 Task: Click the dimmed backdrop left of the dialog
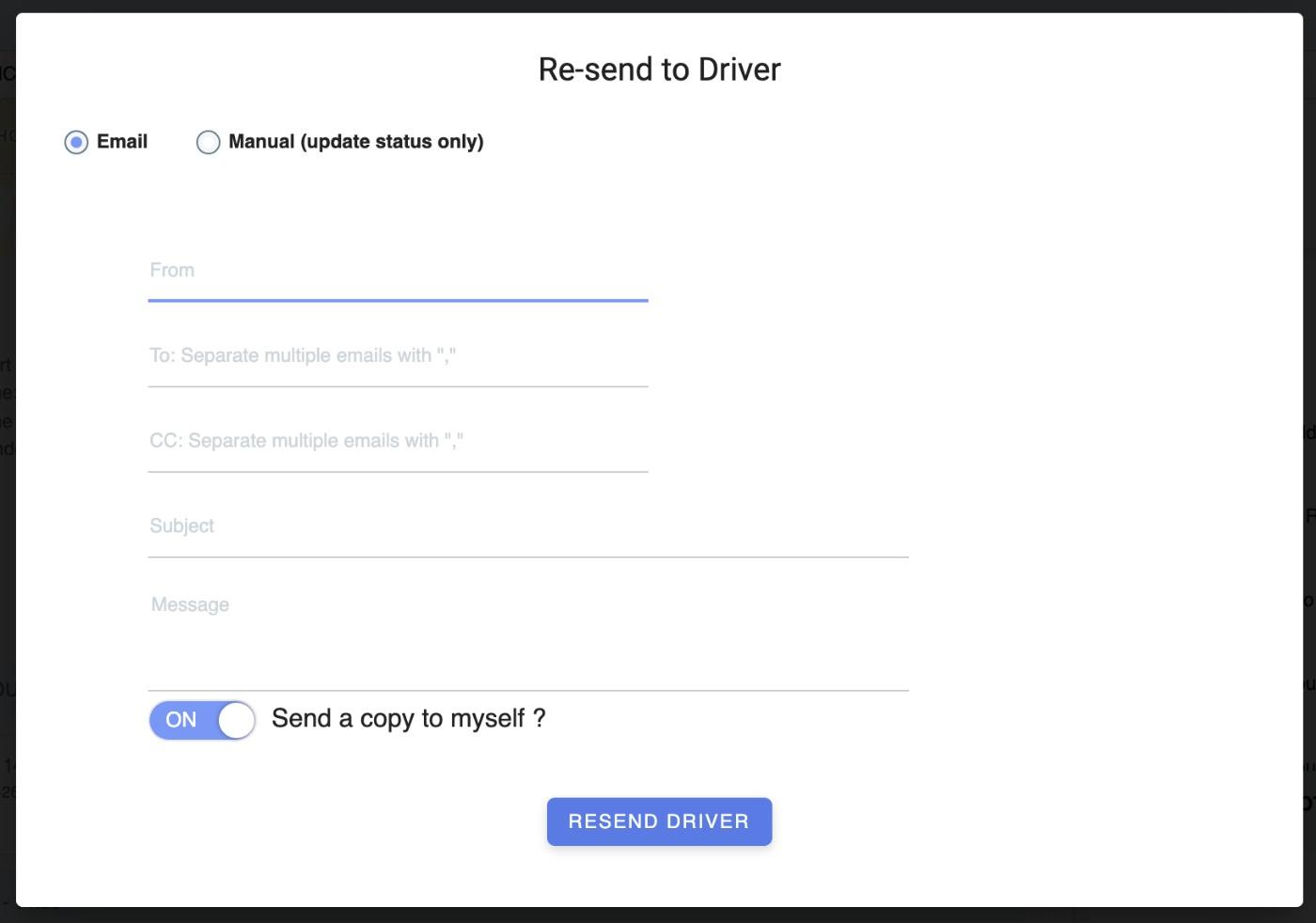click(x=8, y=470)
